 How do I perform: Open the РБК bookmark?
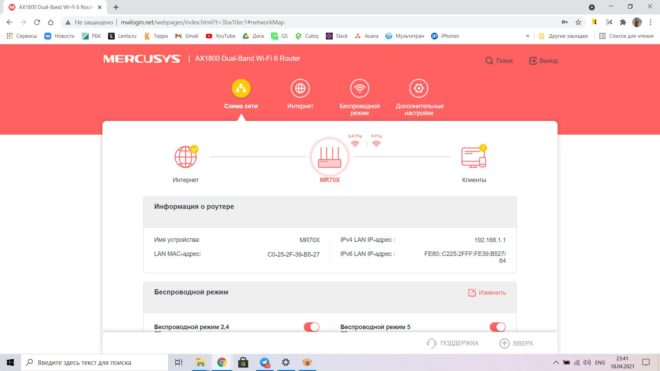pyautogui.click(x=91, y=36)
